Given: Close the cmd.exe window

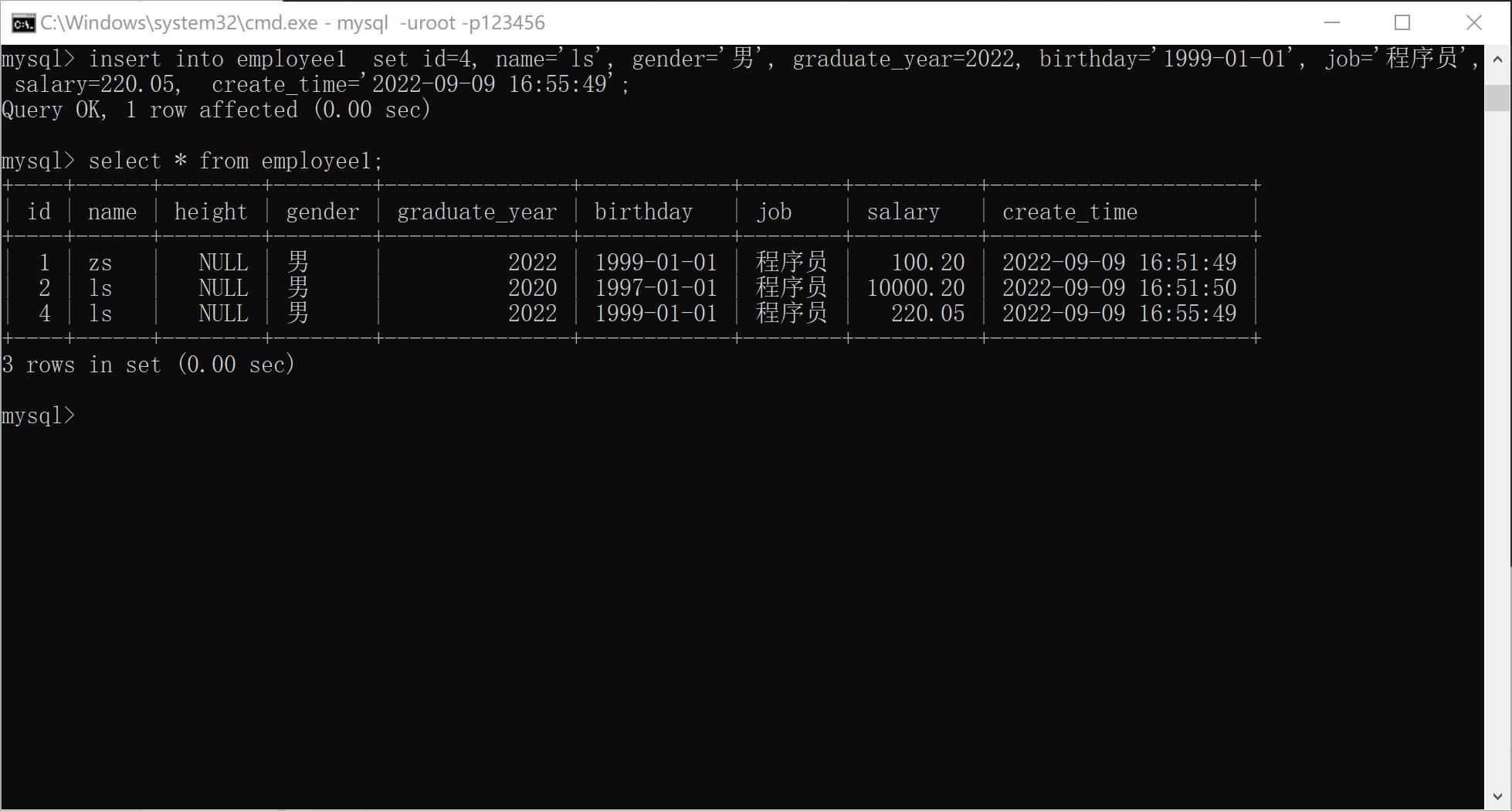Looking at the screenshot, I should click(x=1473, y=22).
